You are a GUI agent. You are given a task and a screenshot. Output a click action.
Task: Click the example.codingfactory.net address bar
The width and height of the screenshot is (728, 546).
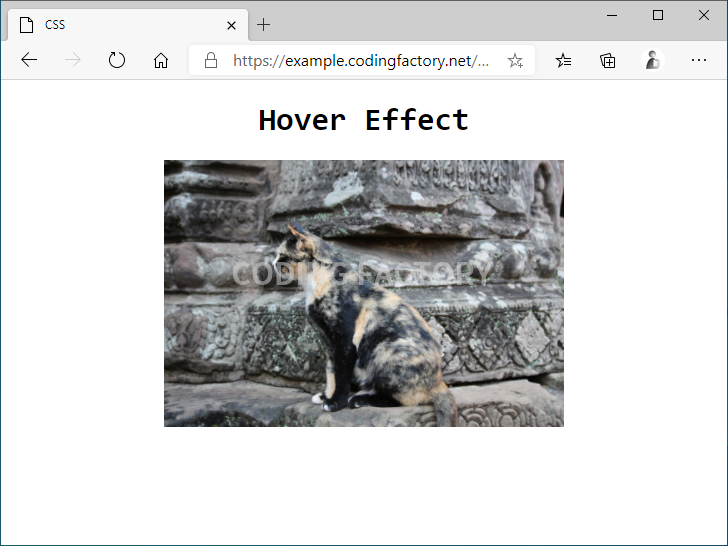360,61
